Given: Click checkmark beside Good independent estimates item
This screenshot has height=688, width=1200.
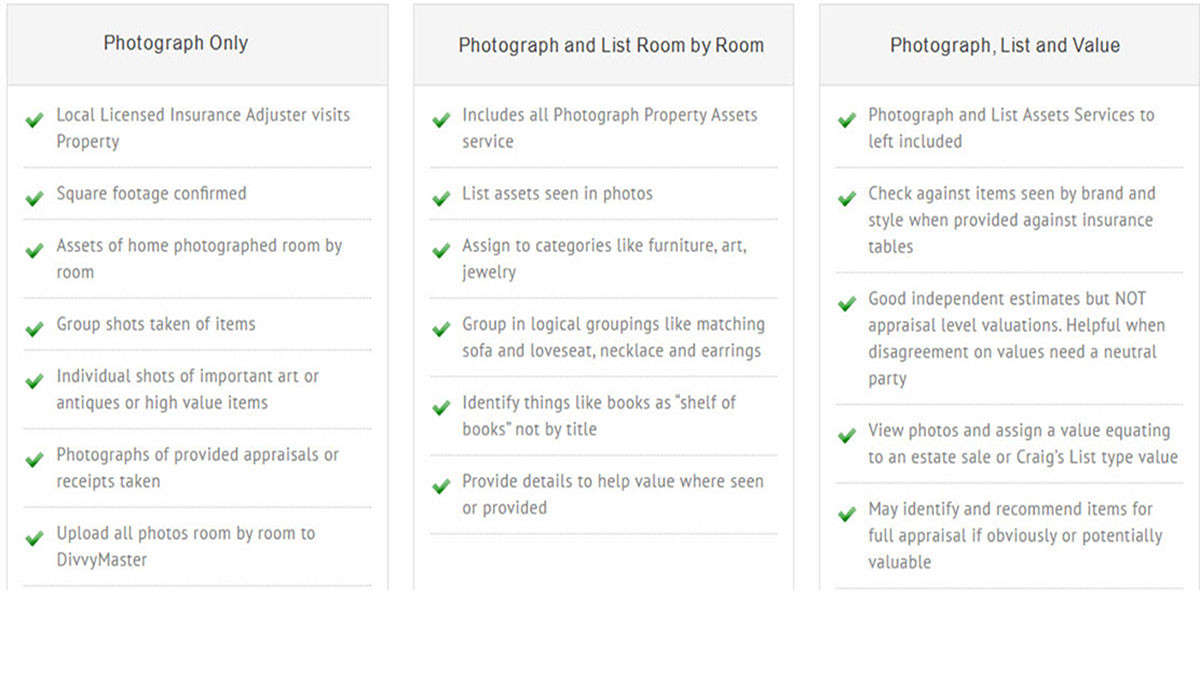Looking at the screenshot, I should pyautogui.click(x=847, y=303).
